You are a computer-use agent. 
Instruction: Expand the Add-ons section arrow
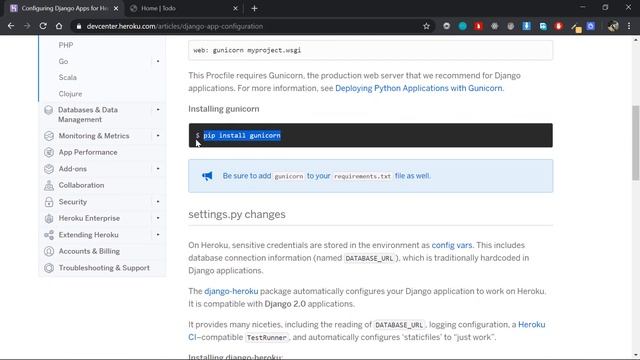click(158, 169)
